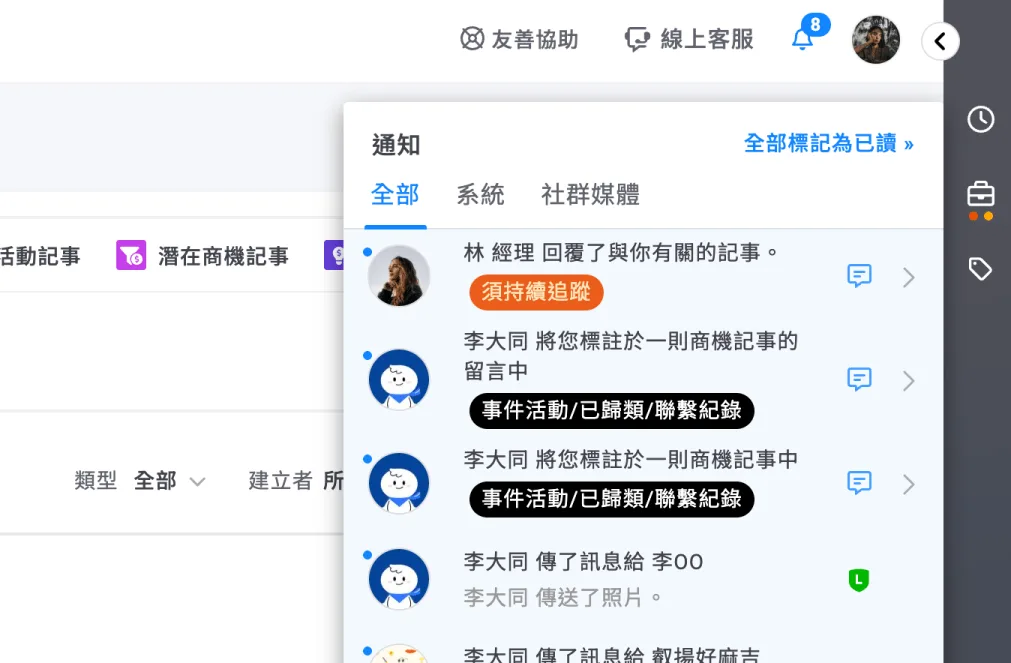Switch to the 全部 notifications tab
Screen dimensions: 1011x663
tap(395, 194)
